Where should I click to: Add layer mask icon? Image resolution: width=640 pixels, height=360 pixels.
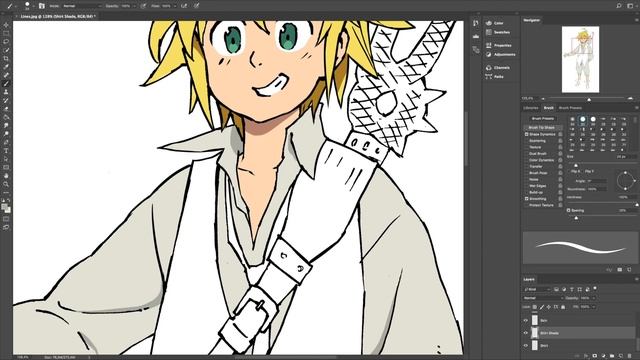pyautogui.click(x=595, y=356)
